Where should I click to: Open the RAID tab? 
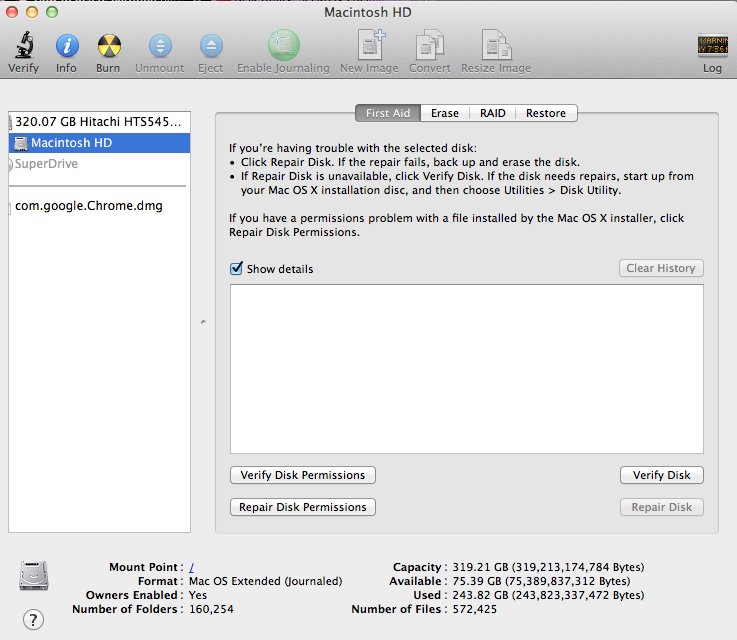493,113
